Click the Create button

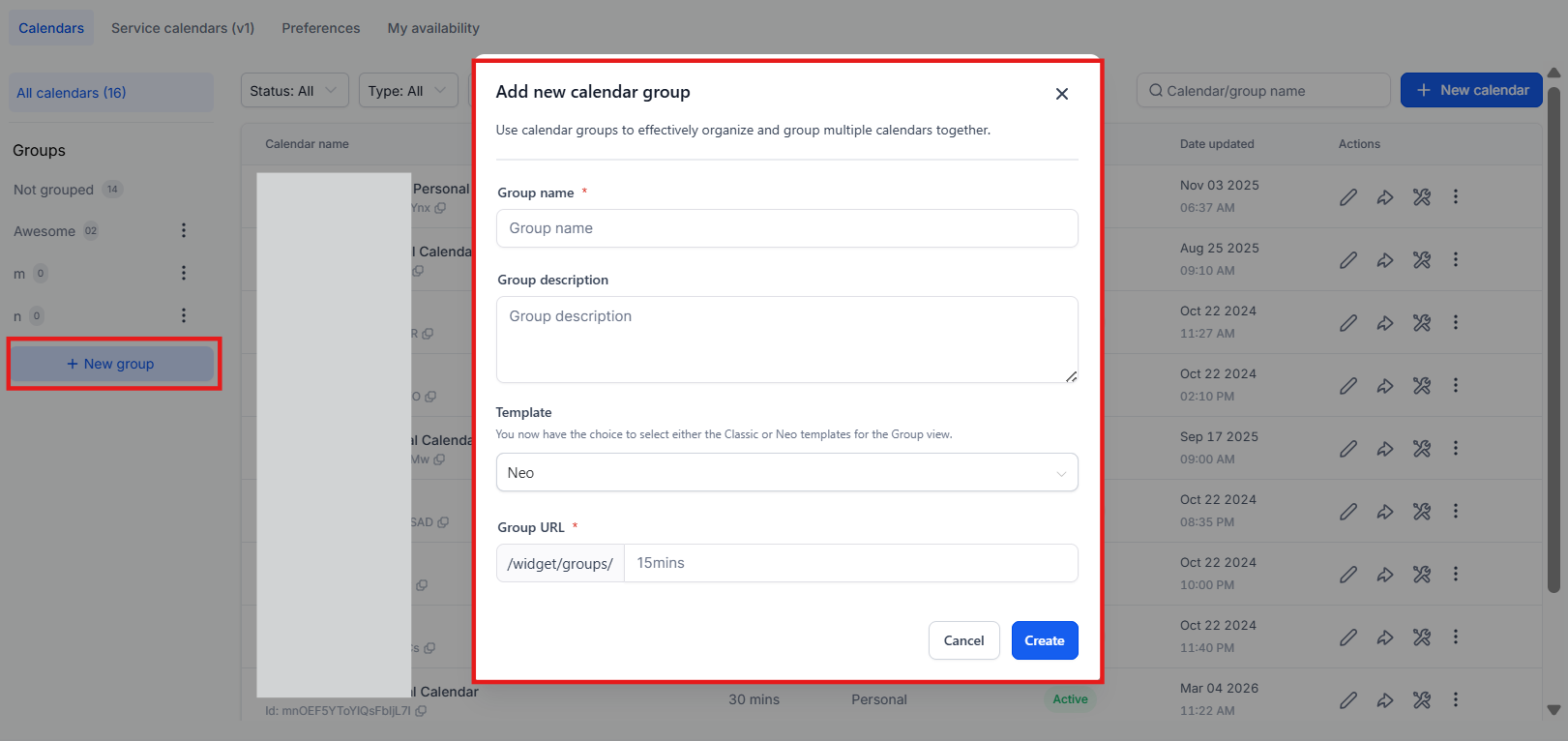[1044, 640]
